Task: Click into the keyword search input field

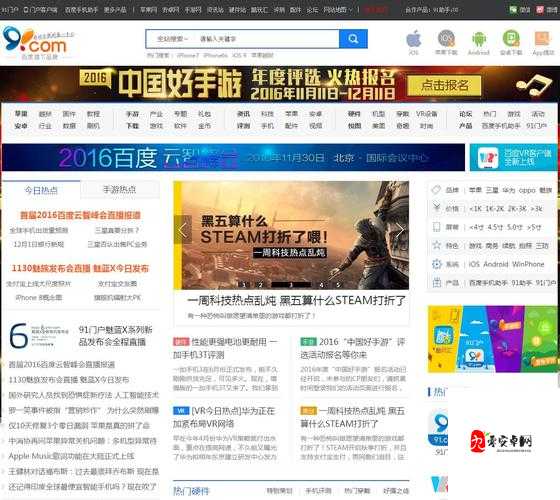Action: [x=266, y=39]
